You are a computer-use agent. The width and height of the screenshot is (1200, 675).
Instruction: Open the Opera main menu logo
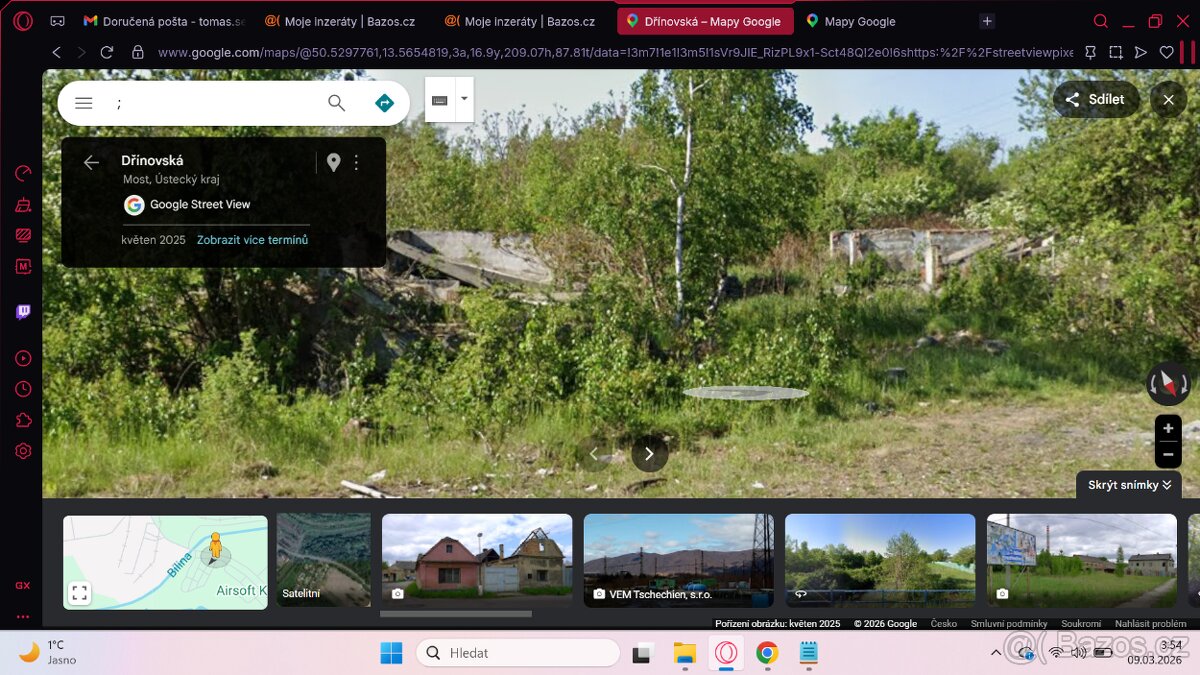pyautogui.click(x=22, y=21)
